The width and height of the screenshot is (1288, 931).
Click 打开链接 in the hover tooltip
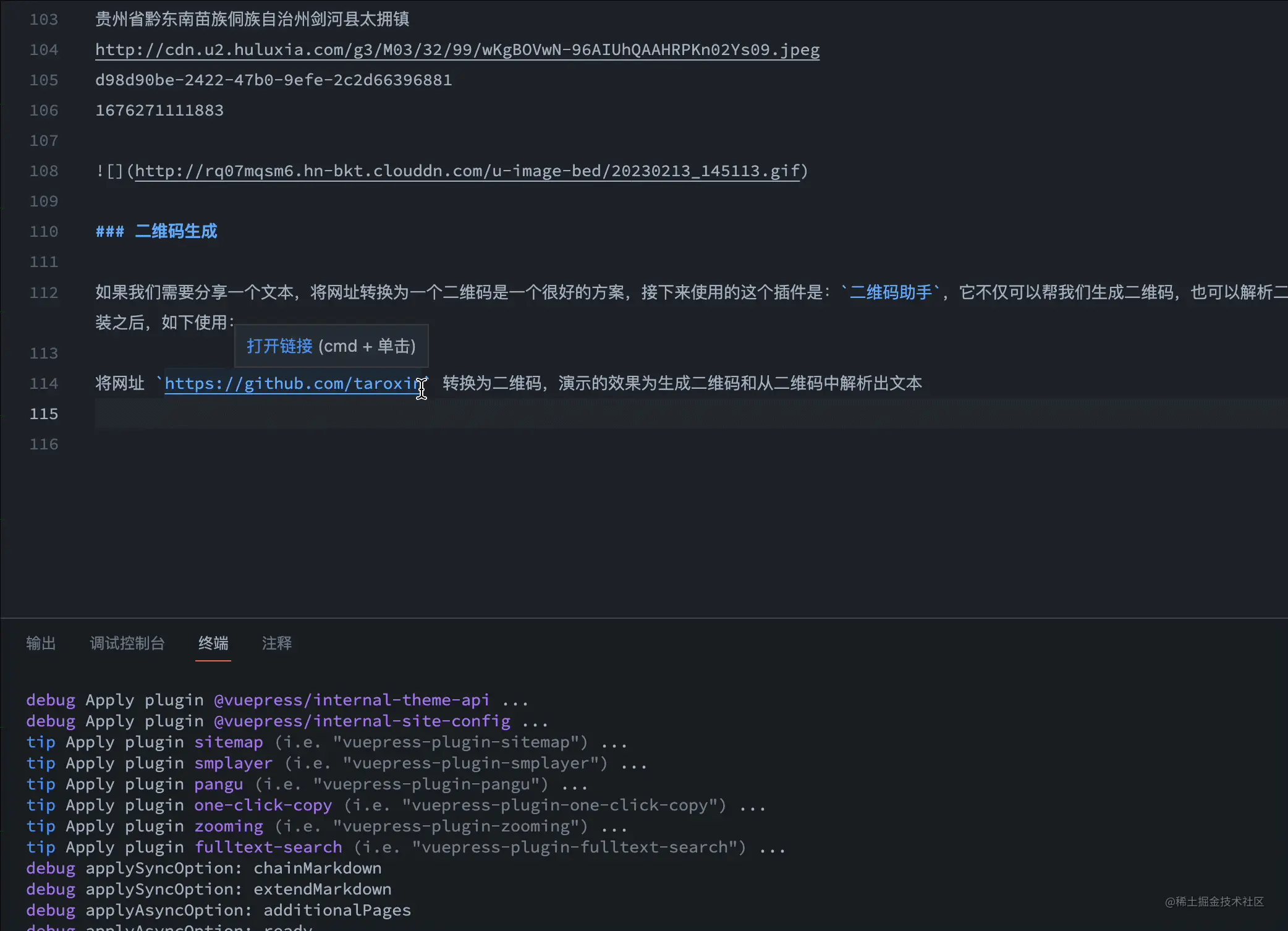tap(279, 346)
